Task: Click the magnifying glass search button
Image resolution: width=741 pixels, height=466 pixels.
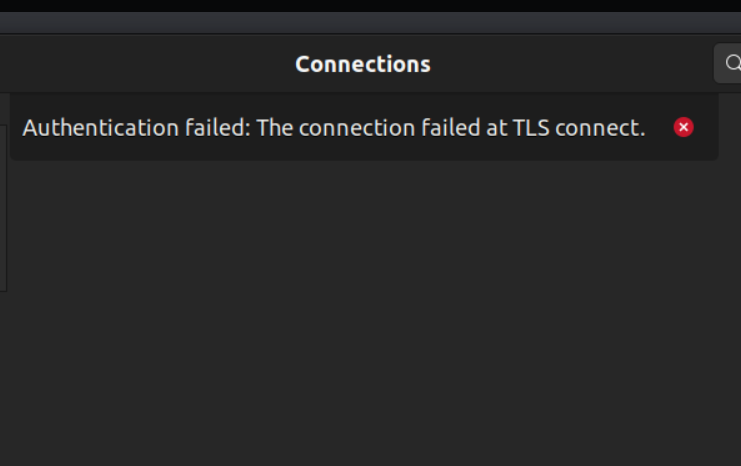Action: coord(728,63)
